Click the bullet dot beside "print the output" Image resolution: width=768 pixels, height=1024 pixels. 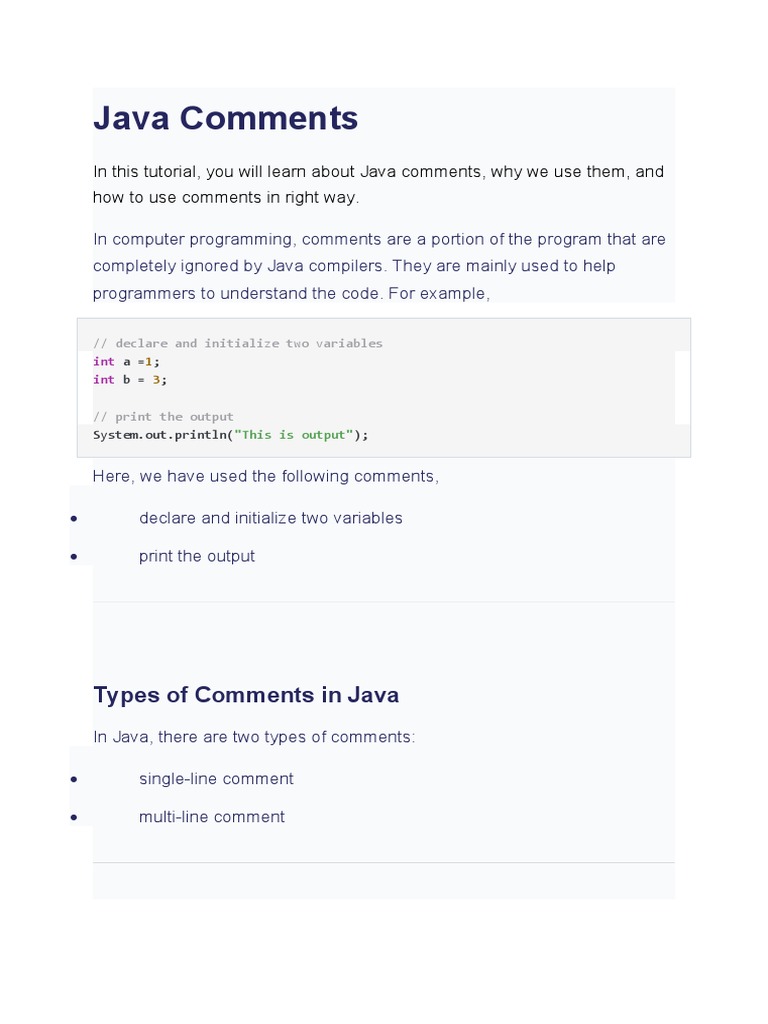(75, 557)
